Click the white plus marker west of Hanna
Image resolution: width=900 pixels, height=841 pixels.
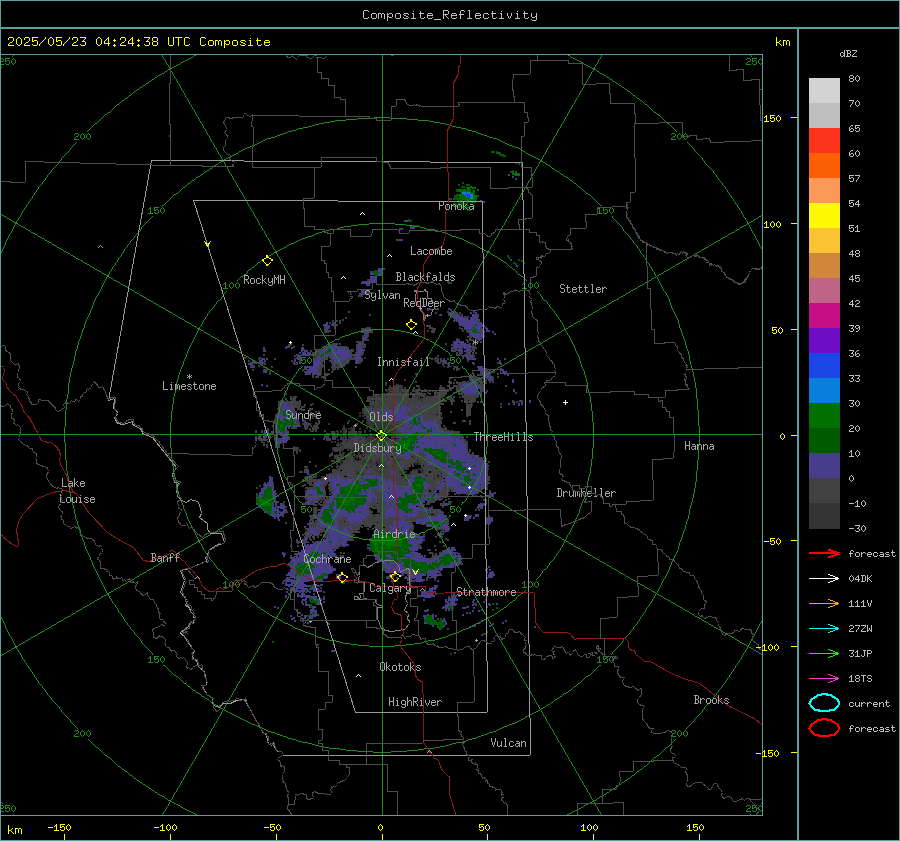click(x=565, y=402)
